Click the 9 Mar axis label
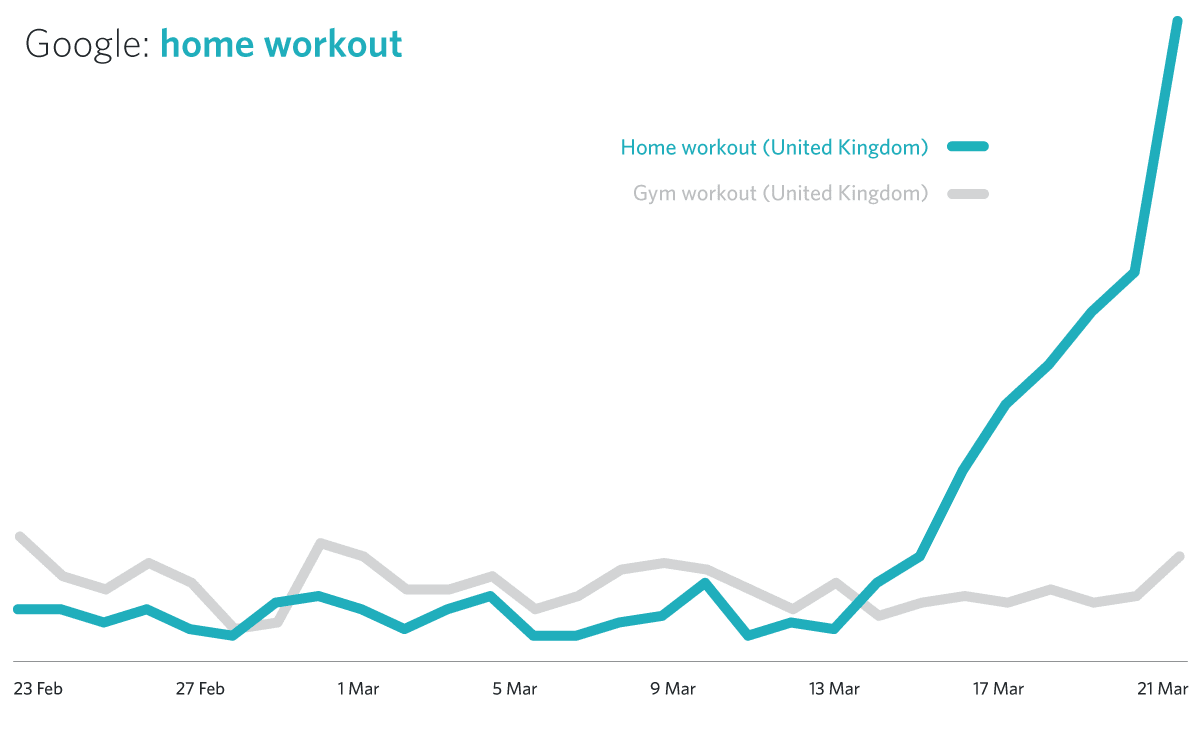Image resolution: width=1200 pixels, height=730 pixels. 673,689
